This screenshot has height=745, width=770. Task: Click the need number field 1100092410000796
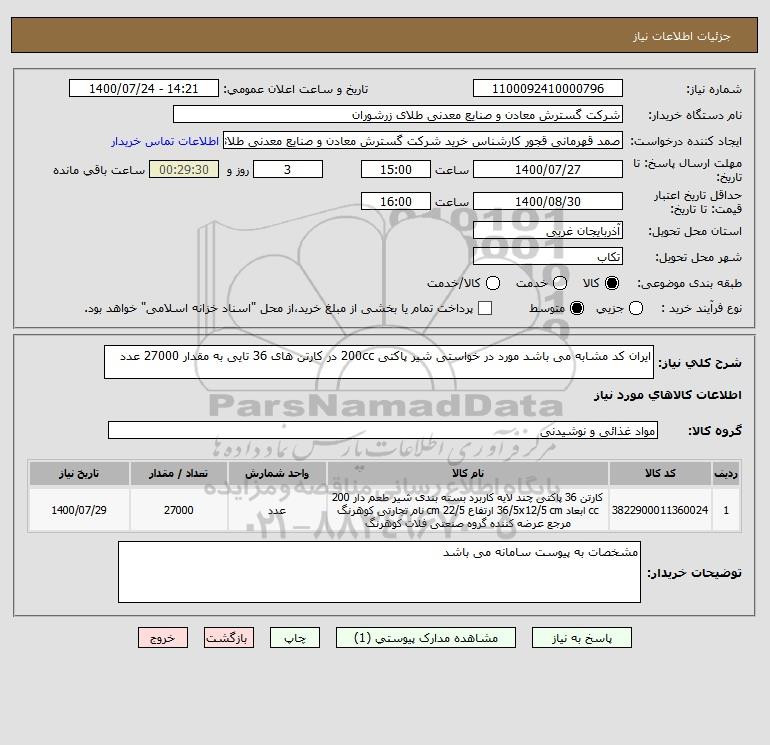[548, 89]
